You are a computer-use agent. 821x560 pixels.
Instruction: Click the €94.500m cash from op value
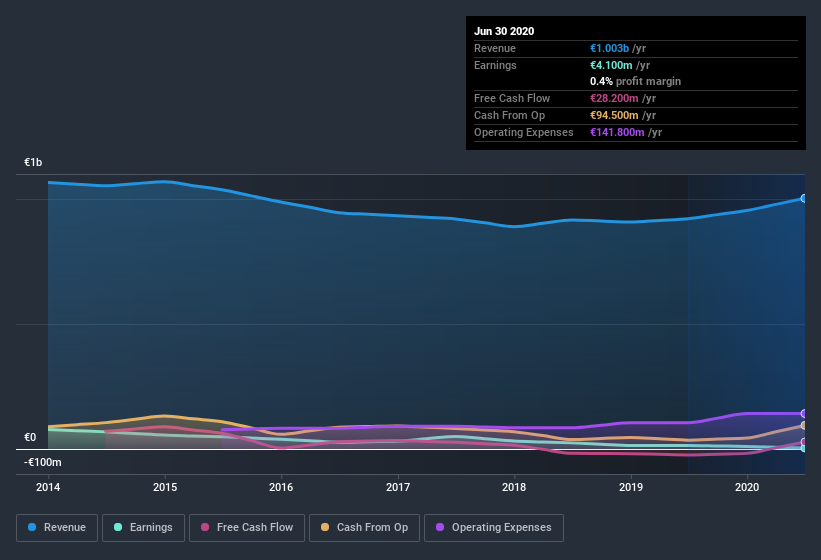tap(614, 115)
